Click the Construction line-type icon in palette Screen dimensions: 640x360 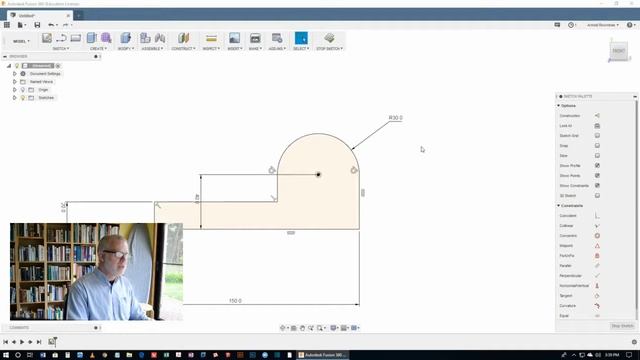[x=597, y=116]
